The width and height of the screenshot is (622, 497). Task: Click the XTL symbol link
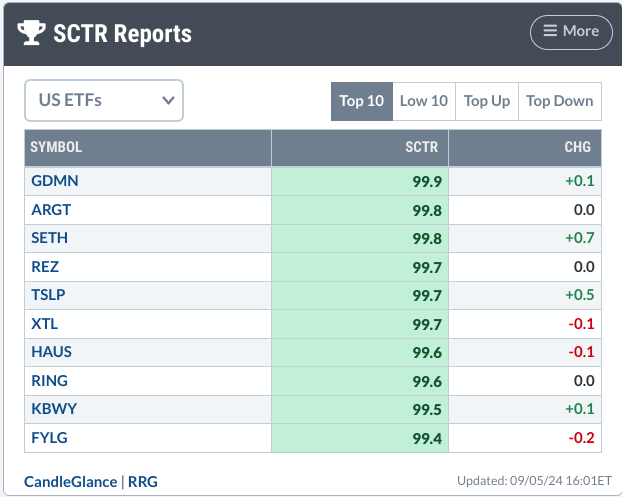tap(45, 324)
